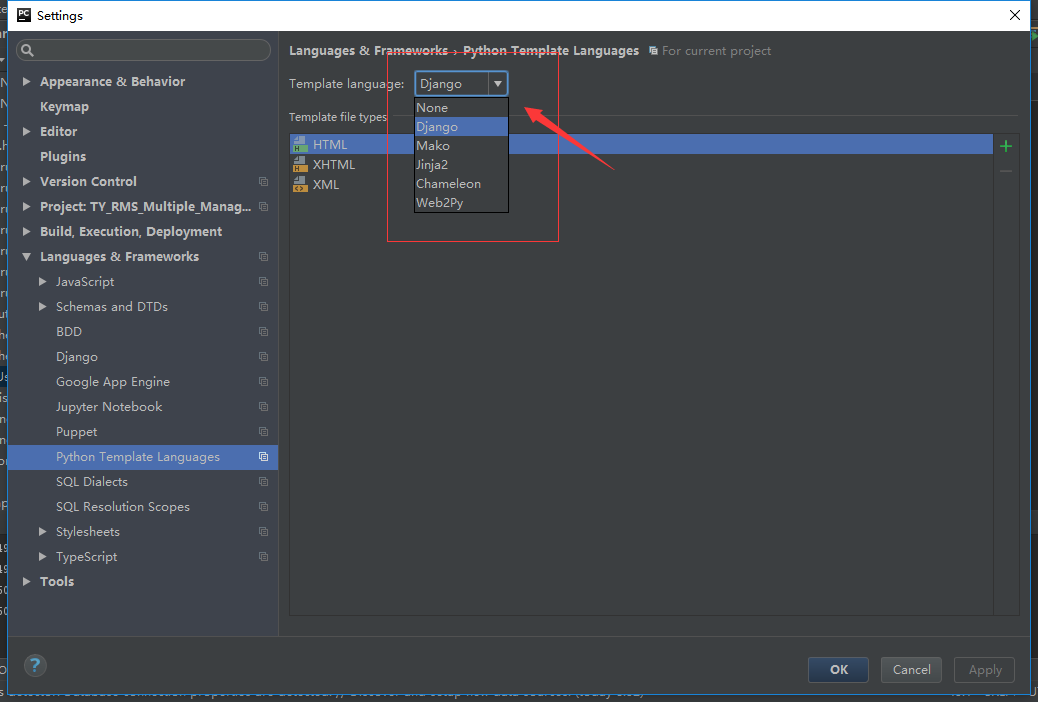Open the Template language dropdown arrow
The image size is (1038, 702).
coord(498,84)
